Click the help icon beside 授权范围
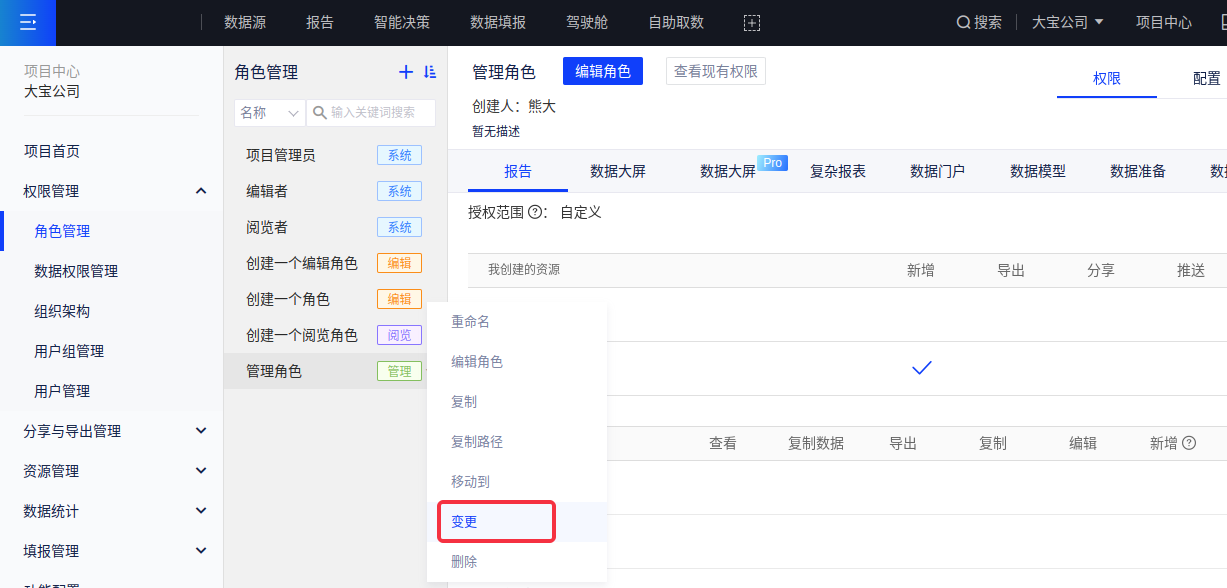Screen dimensions: 1227x588 pyautogui.click(x=535, y=212)
